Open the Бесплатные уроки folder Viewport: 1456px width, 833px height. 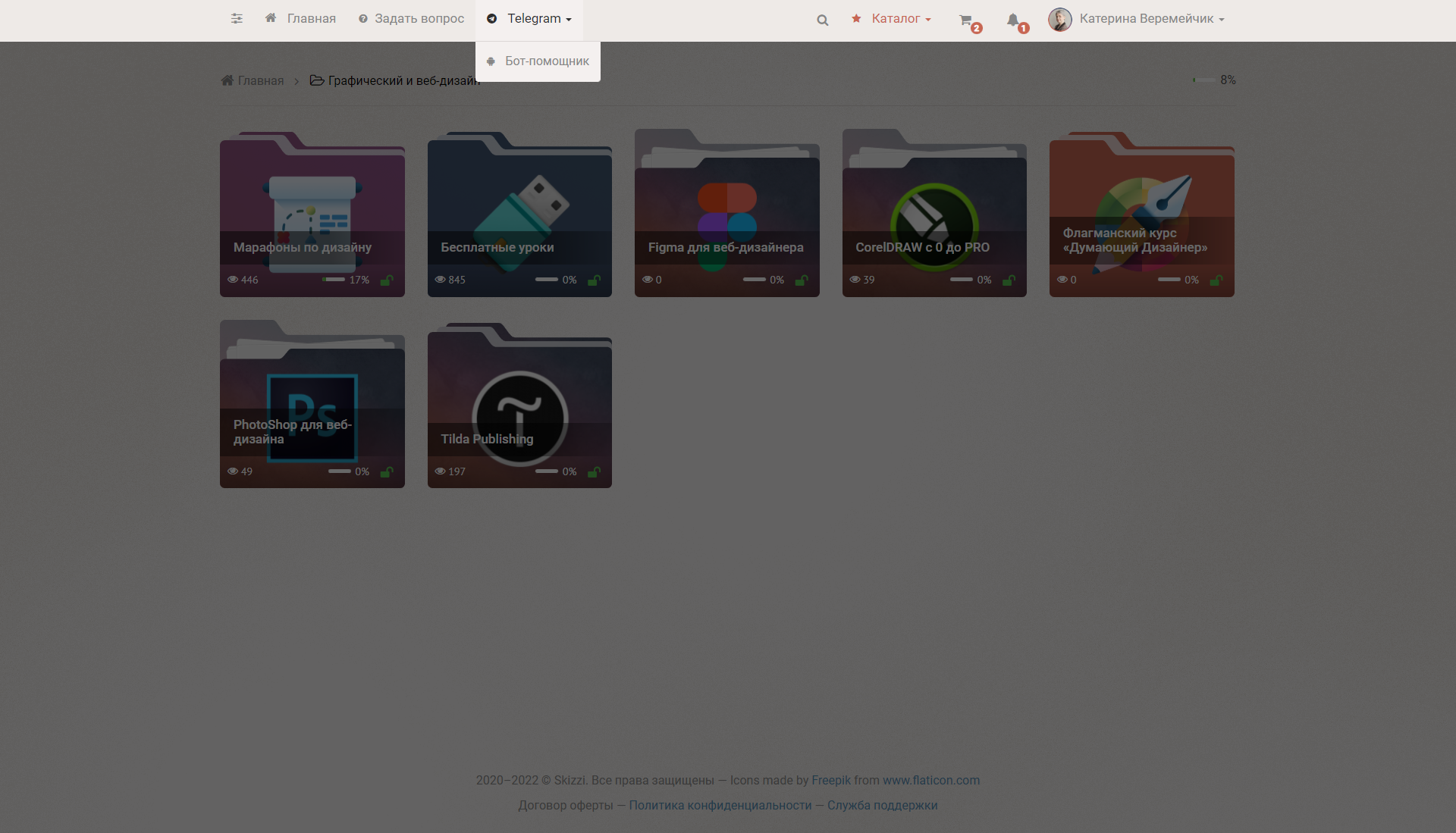click(519, 214)
